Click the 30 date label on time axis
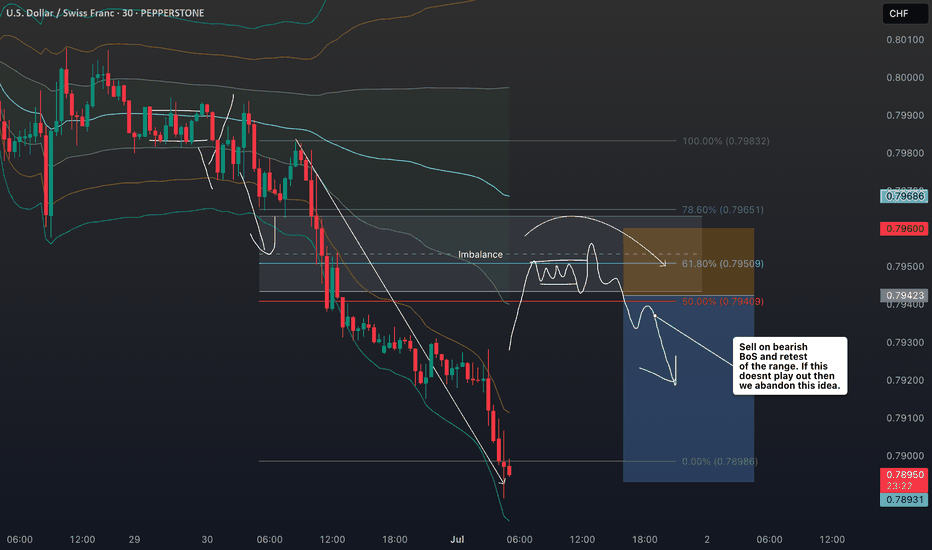 point(207,539)
